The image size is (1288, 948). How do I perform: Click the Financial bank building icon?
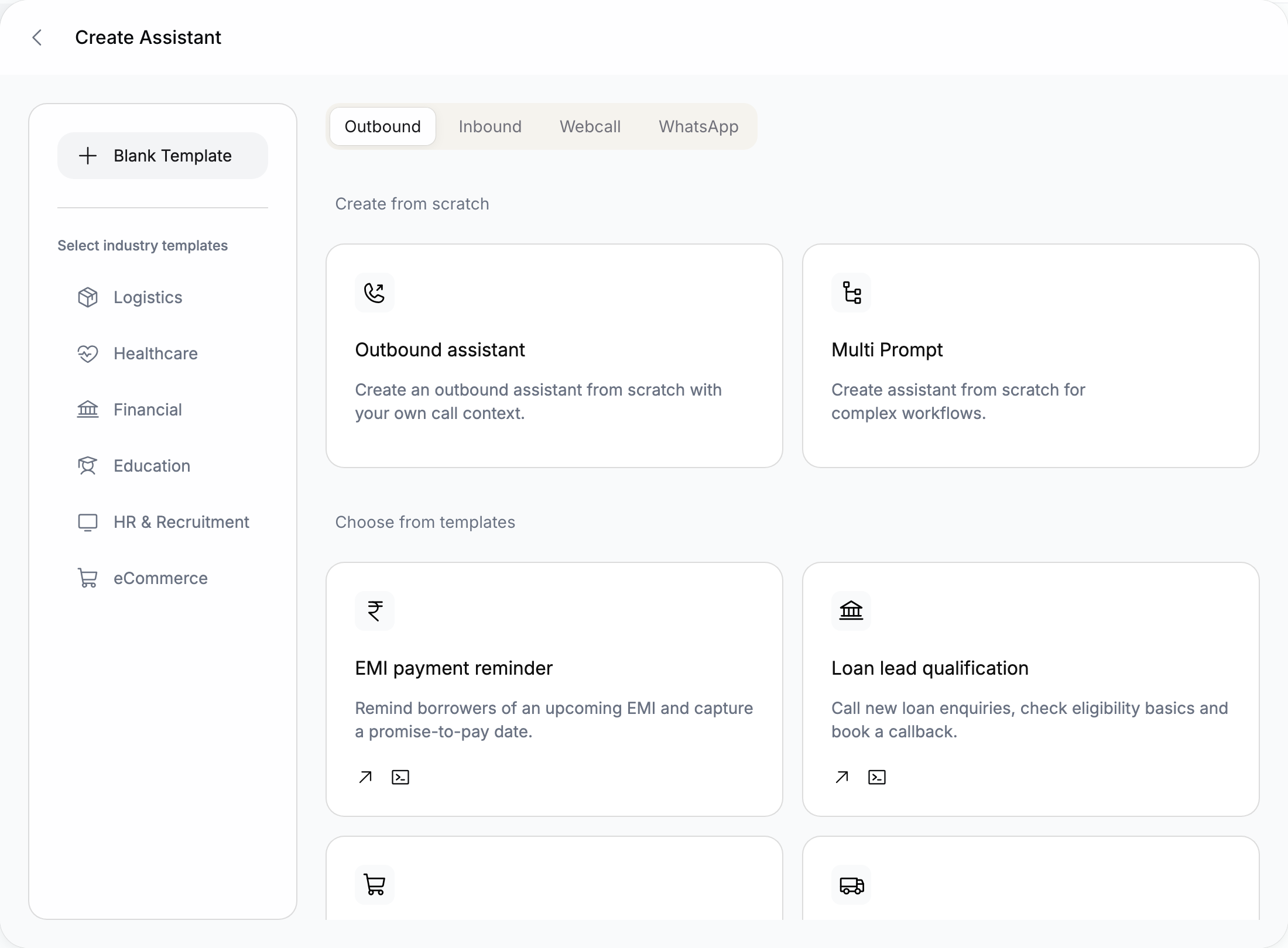[x=88, y=409]
